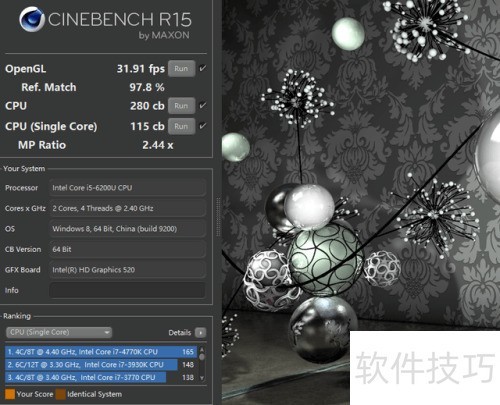The height and width of the screenshot is (405, 500).
Task: Click the brown Identical System swatch
Action: tap(61, 394)
